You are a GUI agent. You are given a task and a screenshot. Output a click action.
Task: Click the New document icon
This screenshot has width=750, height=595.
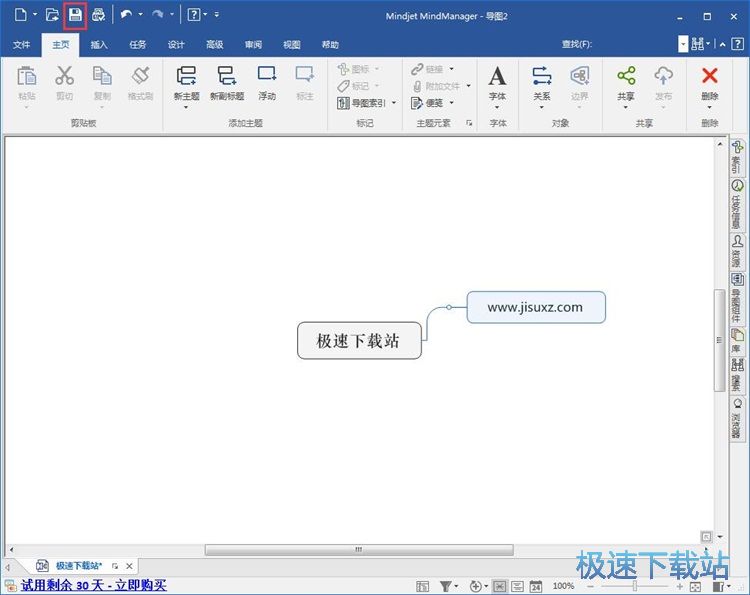21,15
